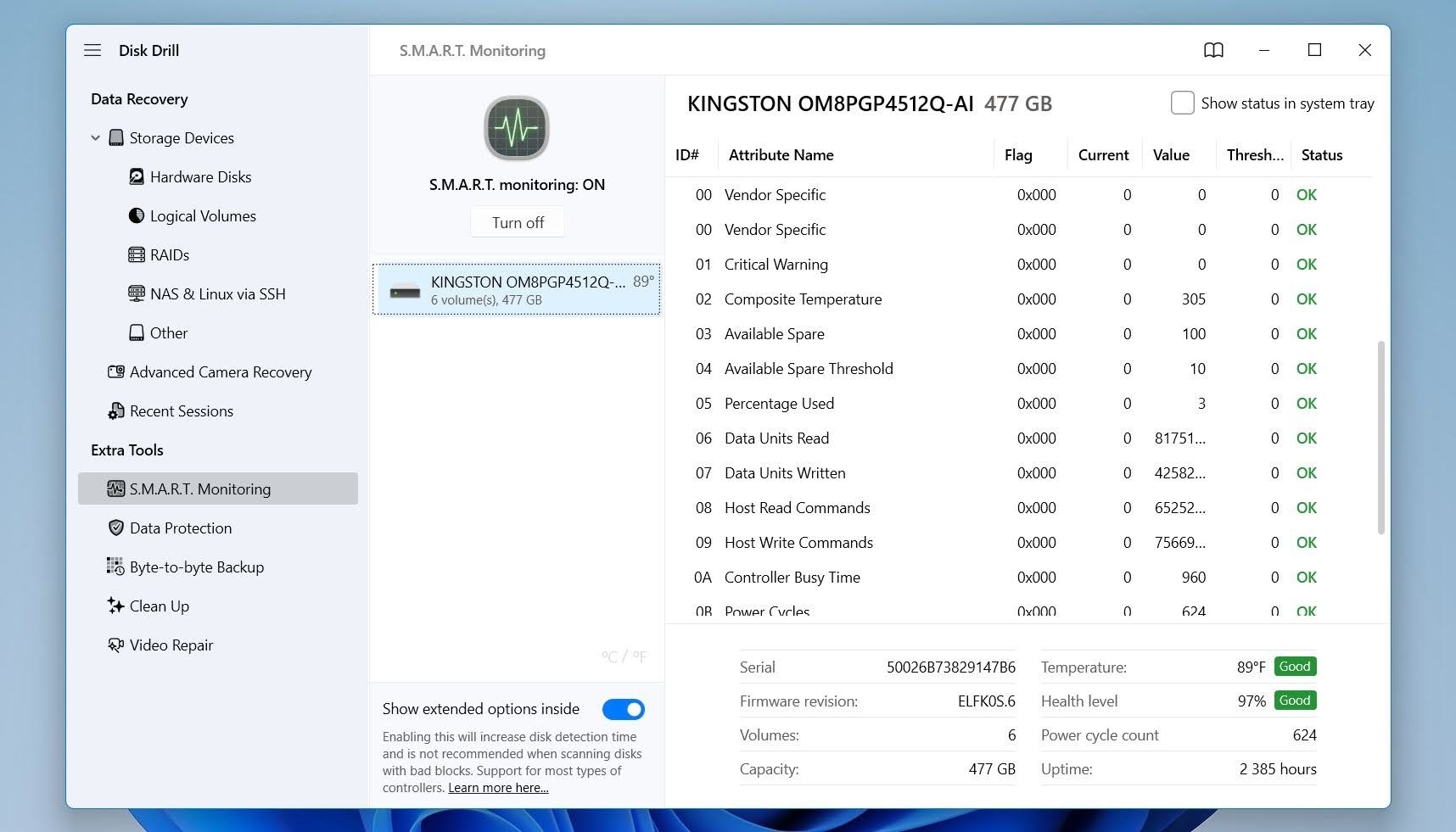Select the Data Units Read row
1456x832 pixels.
[x=1018, y=438]
